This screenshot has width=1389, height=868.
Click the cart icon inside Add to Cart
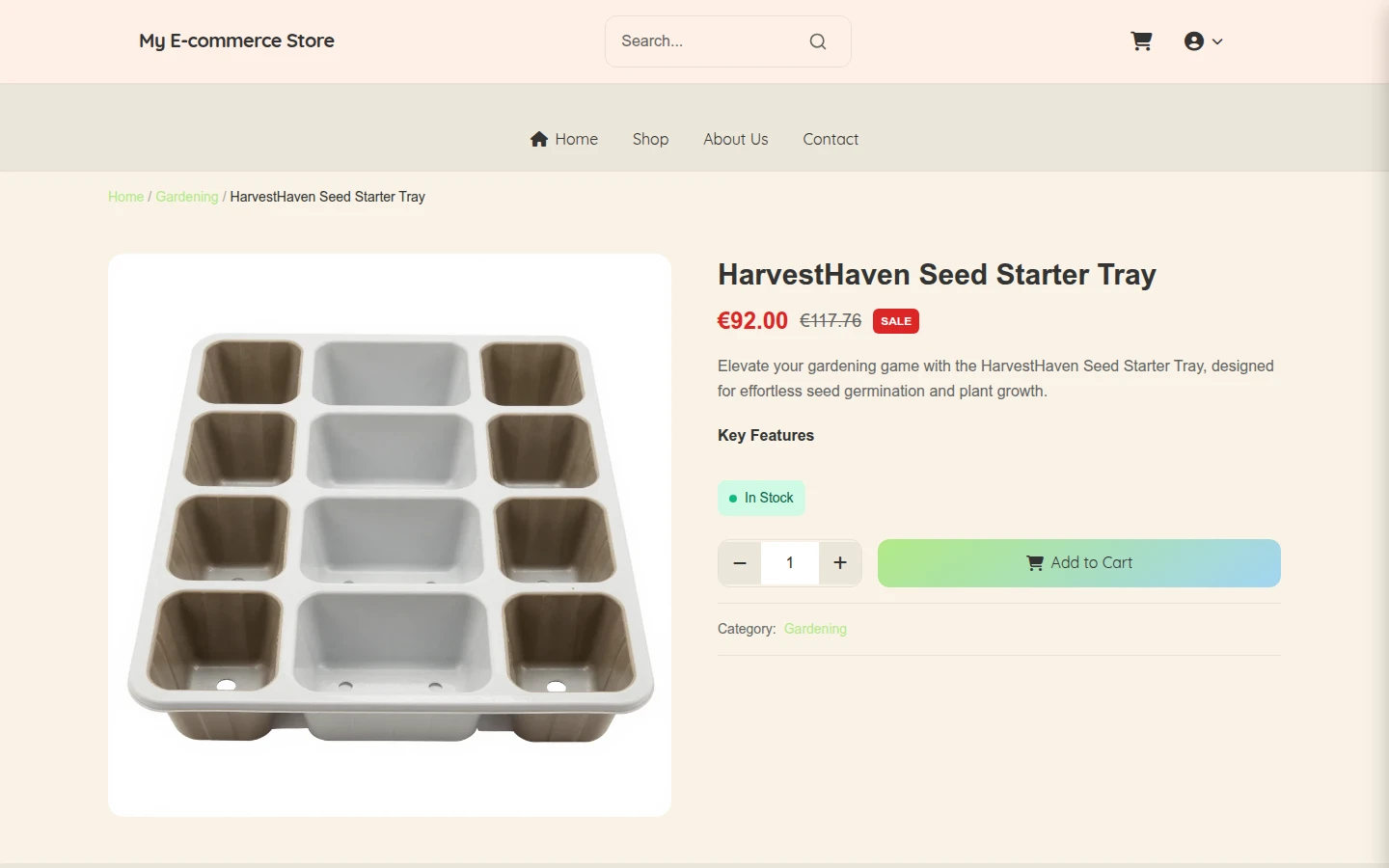click(1035, 563)
